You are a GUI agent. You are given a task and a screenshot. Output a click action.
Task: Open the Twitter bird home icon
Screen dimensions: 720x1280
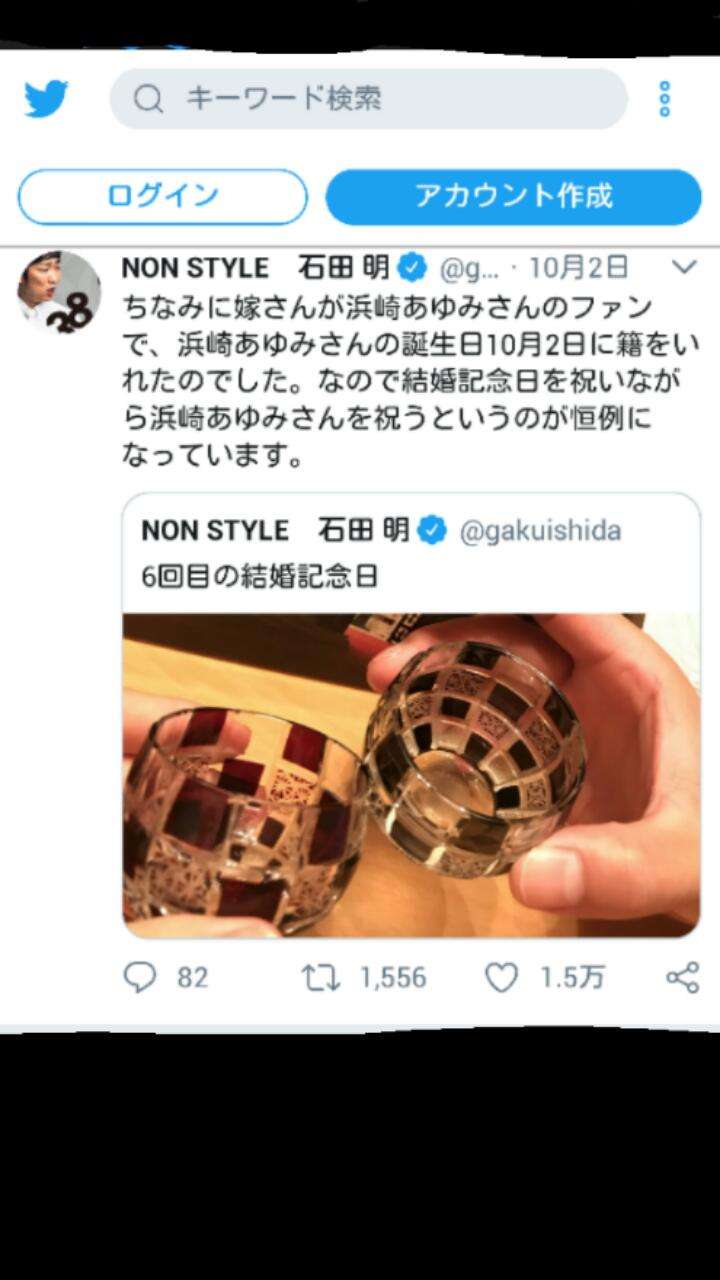(x=46, y=98)
